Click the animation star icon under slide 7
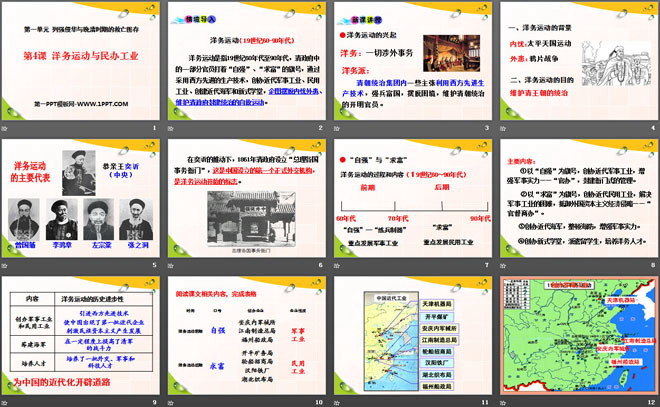The height and width of the screenshot is (407, 660). click(337, 266)
